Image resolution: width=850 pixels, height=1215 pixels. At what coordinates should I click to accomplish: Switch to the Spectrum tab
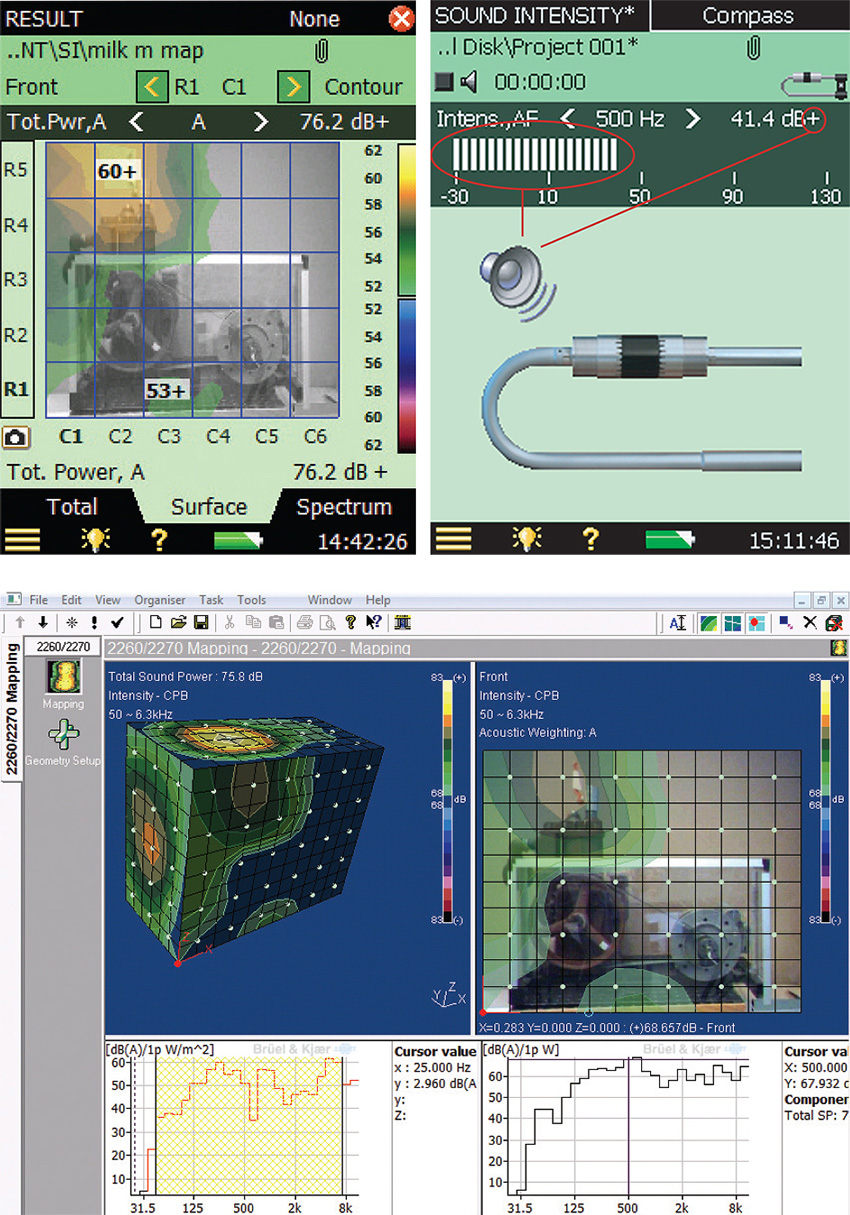(x=343, y=507)
